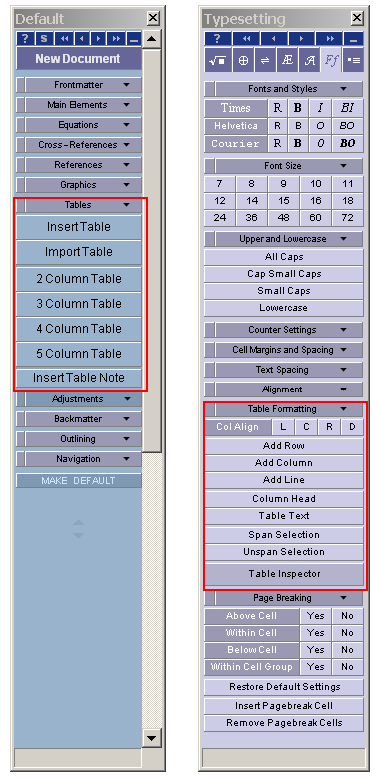Select No for Within Cell Group
Image resolution: width=378 pixels, height=779 pixels.
tap(347, 666)
